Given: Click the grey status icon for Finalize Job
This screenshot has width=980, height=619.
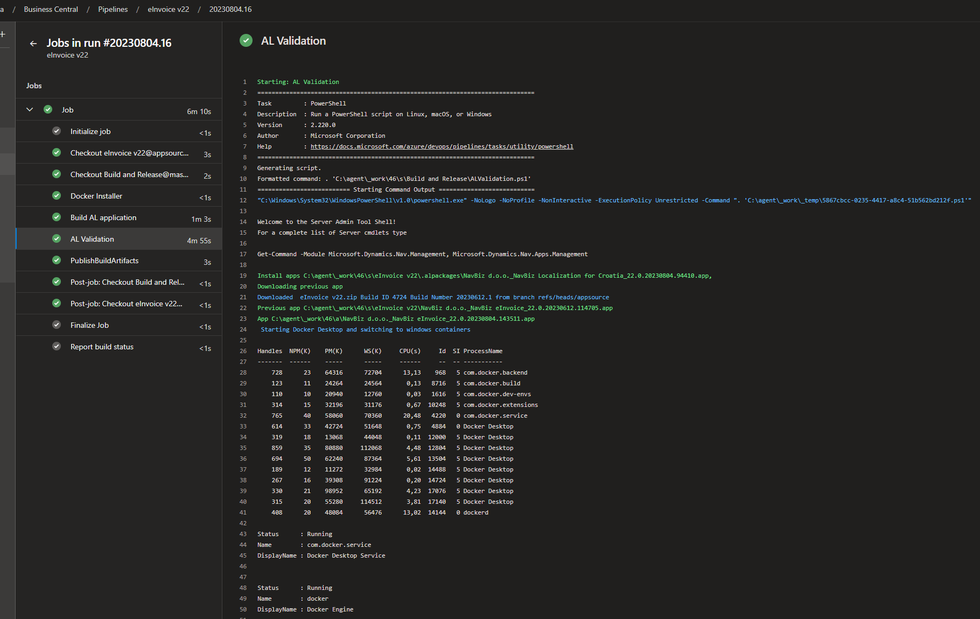Looking at the screenshot, I should (56, 325).
